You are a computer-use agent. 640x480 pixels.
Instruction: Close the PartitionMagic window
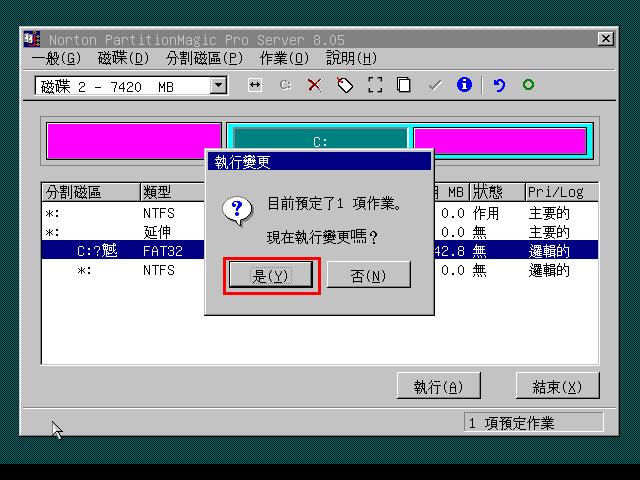605,39
